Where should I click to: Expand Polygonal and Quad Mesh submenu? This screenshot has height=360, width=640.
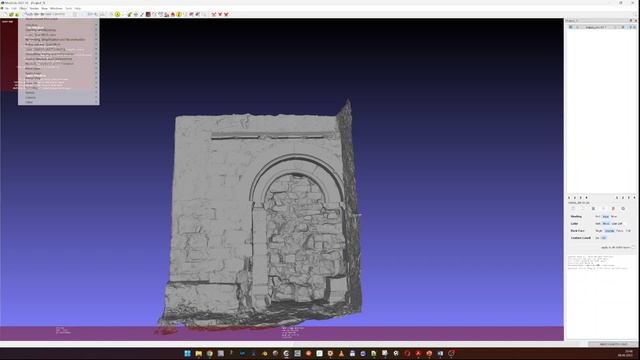coord(58,44)
